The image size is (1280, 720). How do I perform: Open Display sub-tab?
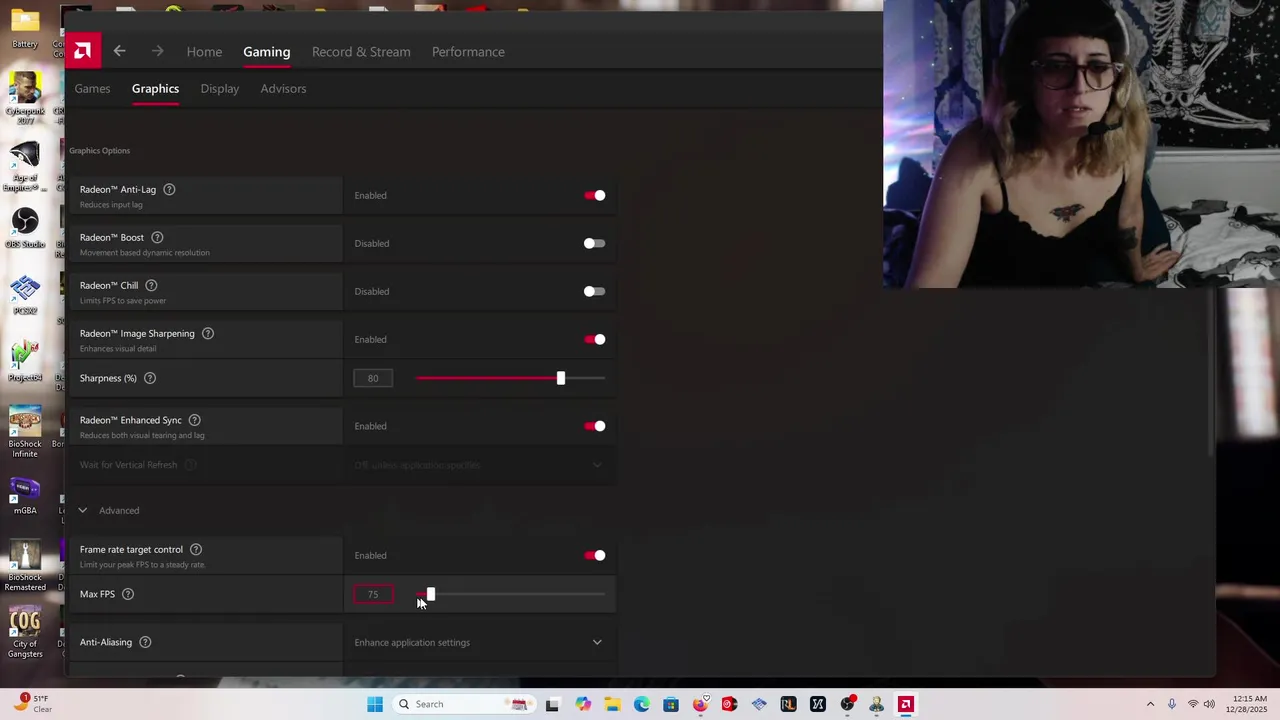coord(219,88)
